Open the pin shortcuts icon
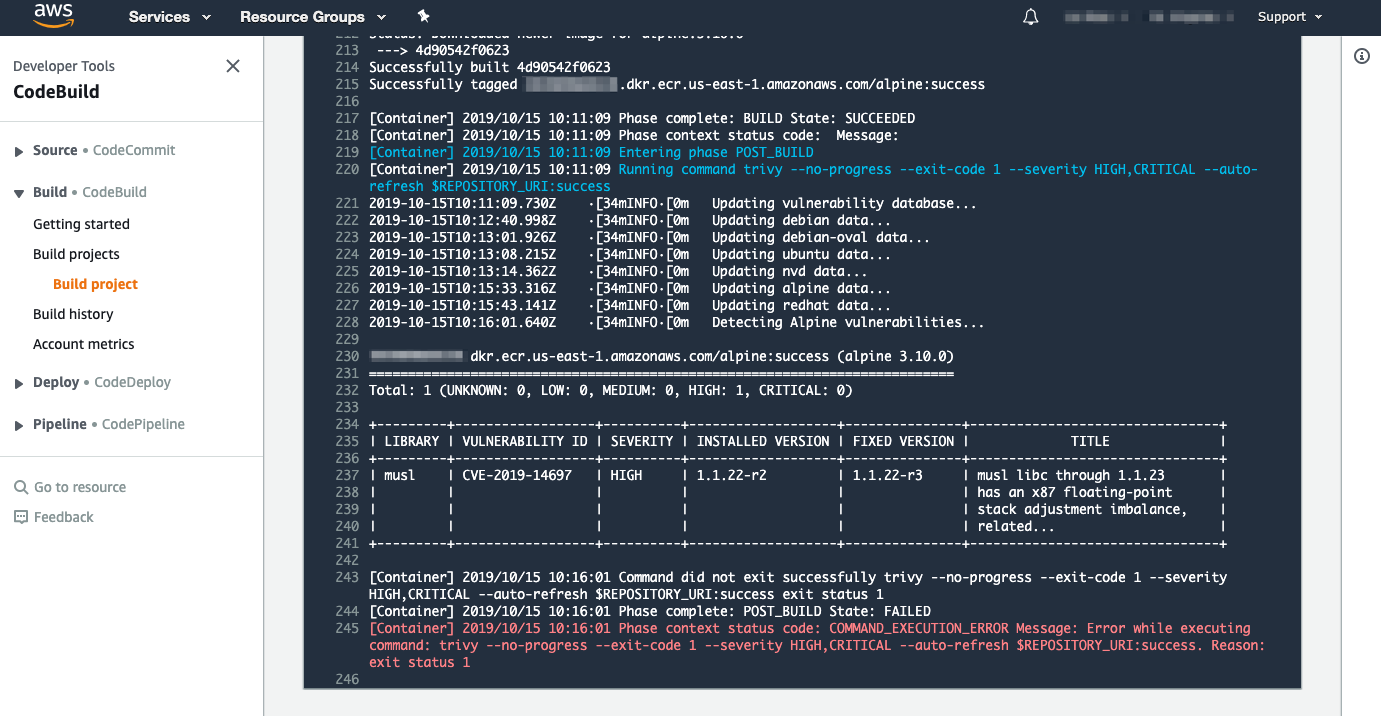Image resolution: width=1381 pixels, height=716 pixels. pos(423,17)
